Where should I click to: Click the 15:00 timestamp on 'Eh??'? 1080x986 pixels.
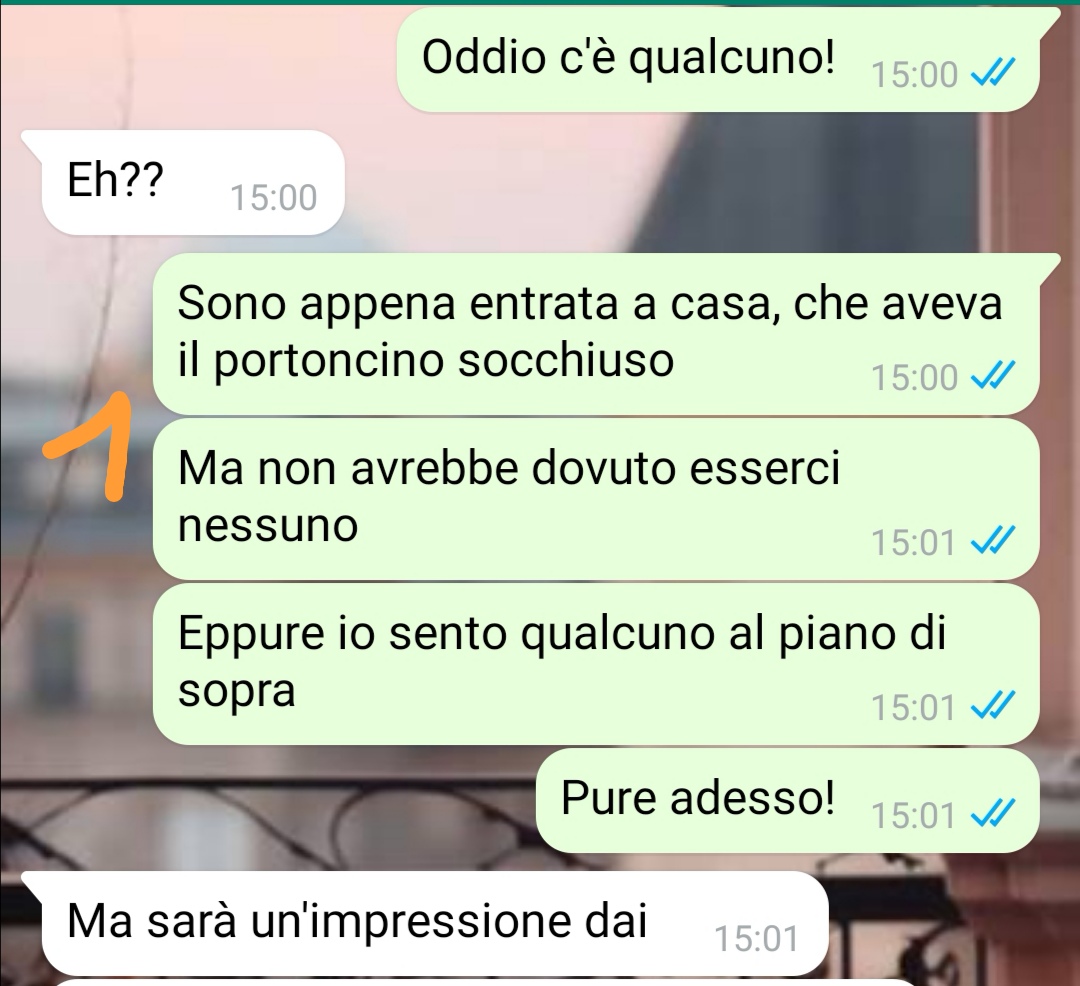point(273,198)
